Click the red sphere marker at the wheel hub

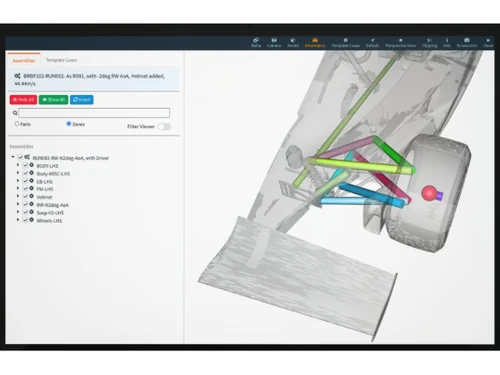pos(430,193)
